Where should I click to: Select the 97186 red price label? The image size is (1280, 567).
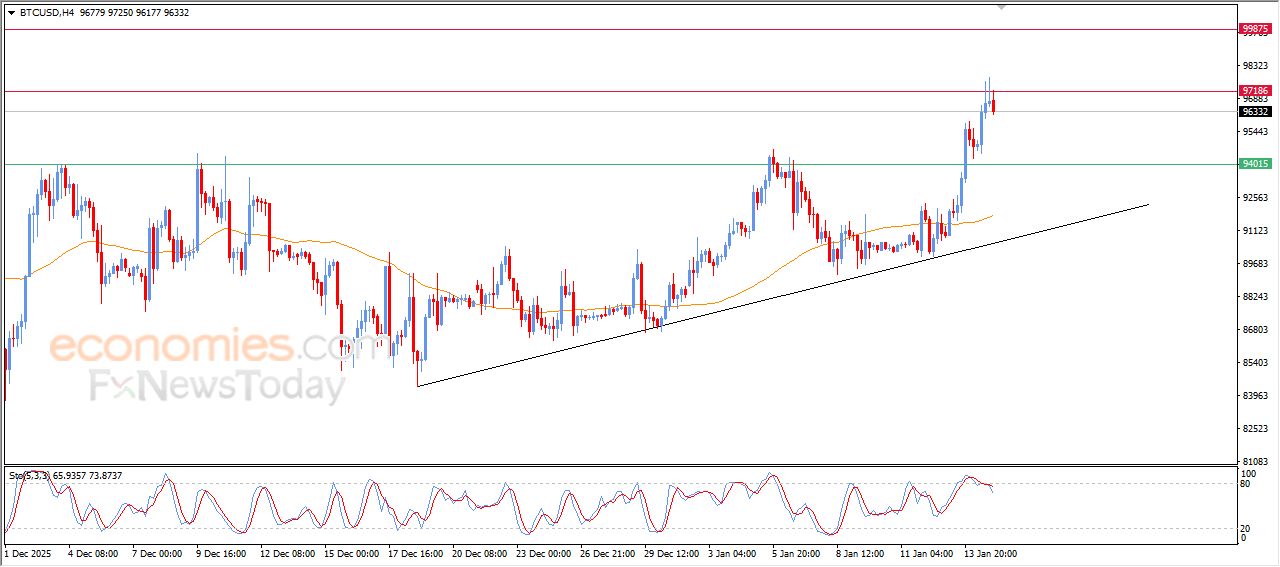[1254, 91]
